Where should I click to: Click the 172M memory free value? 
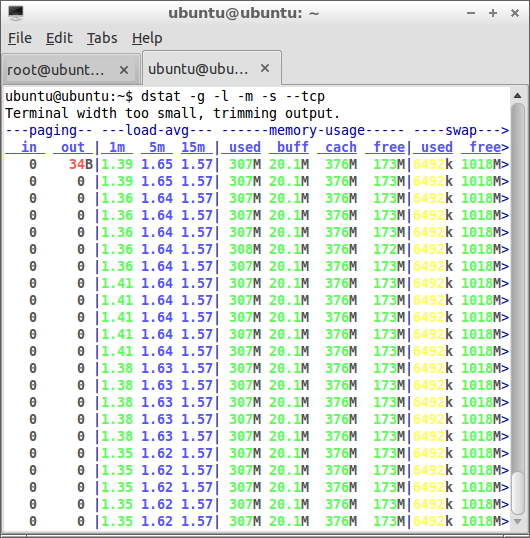point(389,249)
